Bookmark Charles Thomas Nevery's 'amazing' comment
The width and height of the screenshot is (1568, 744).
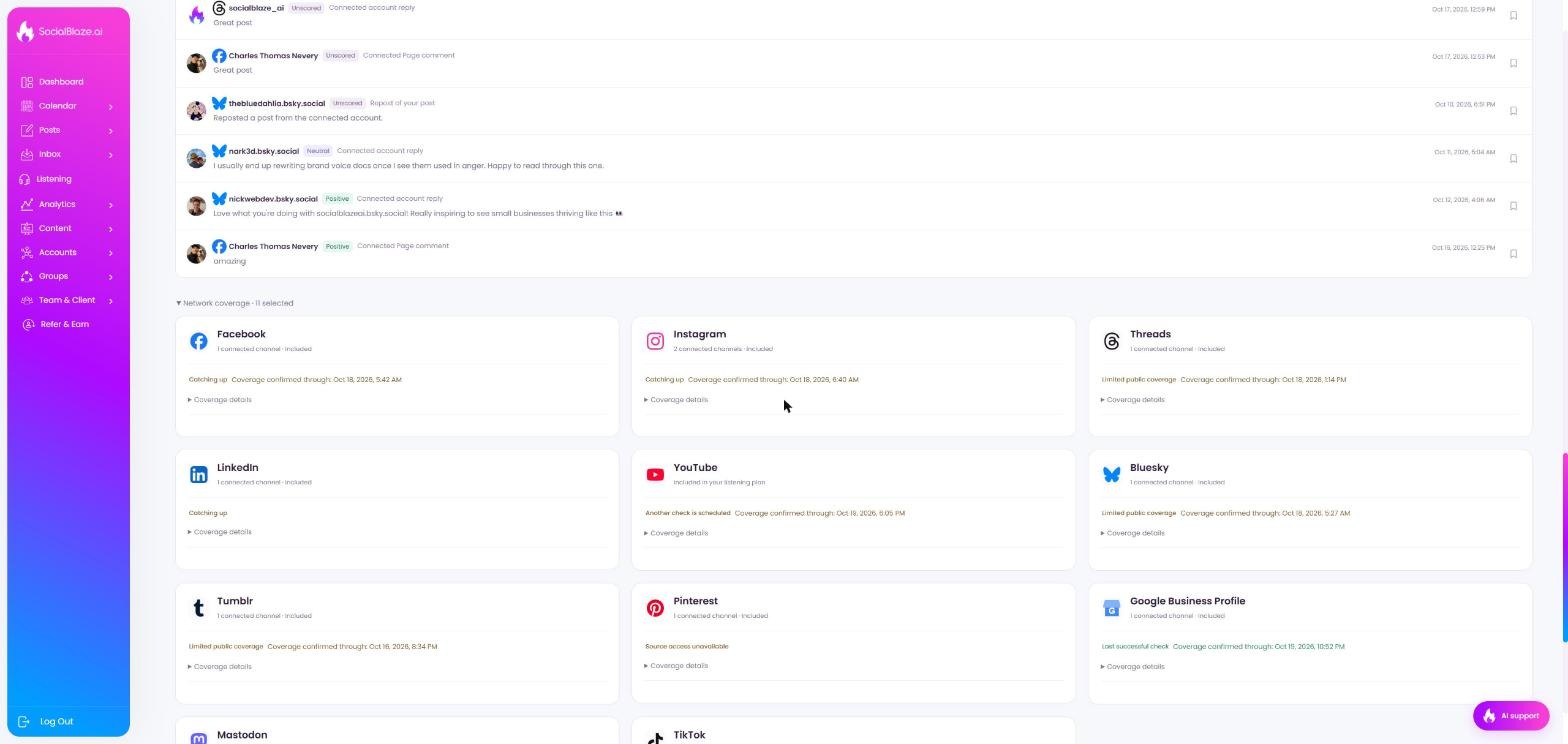pyautogui.click(x=1513, y=254)
